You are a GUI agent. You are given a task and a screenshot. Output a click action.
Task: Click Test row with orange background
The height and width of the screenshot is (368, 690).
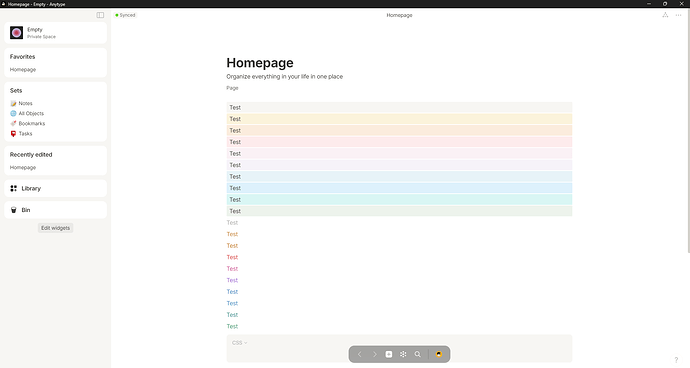coord(400,130)
